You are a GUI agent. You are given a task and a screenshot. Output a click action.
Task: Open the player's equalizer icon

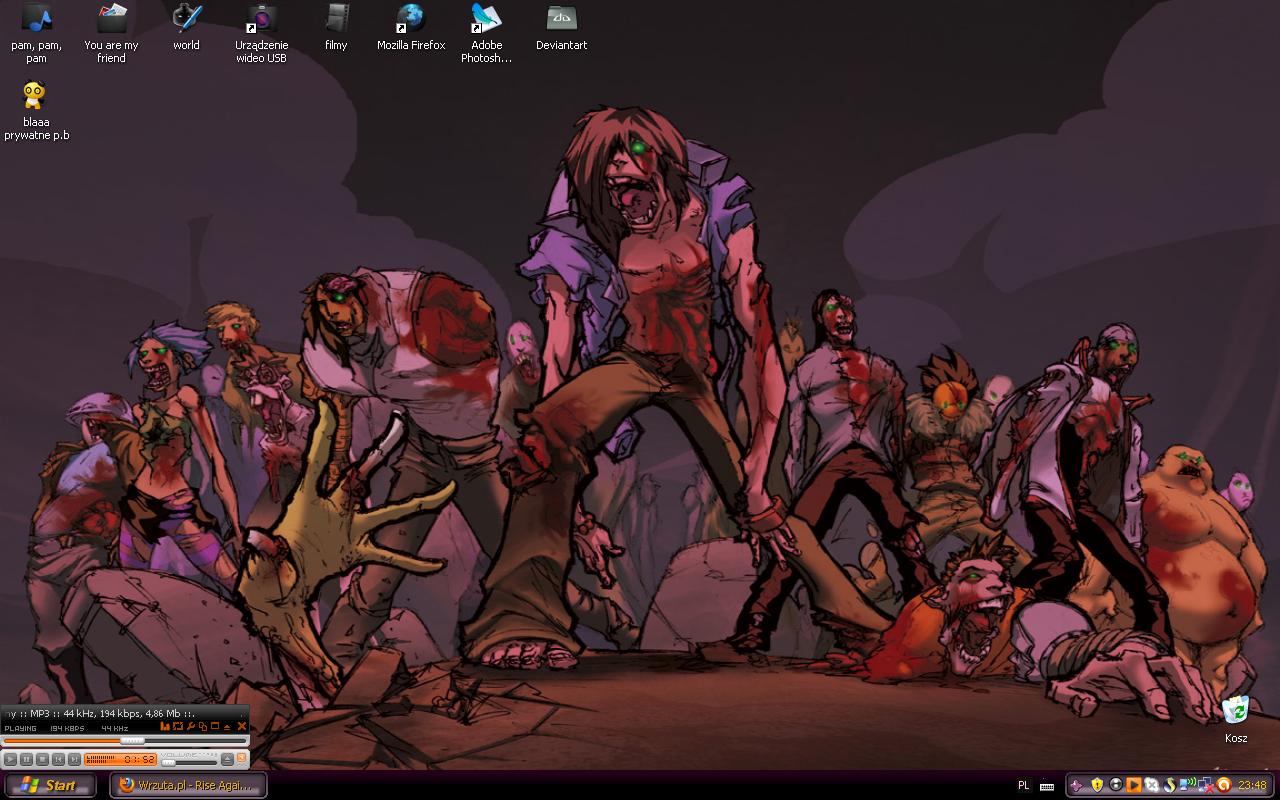click(165, 726)
